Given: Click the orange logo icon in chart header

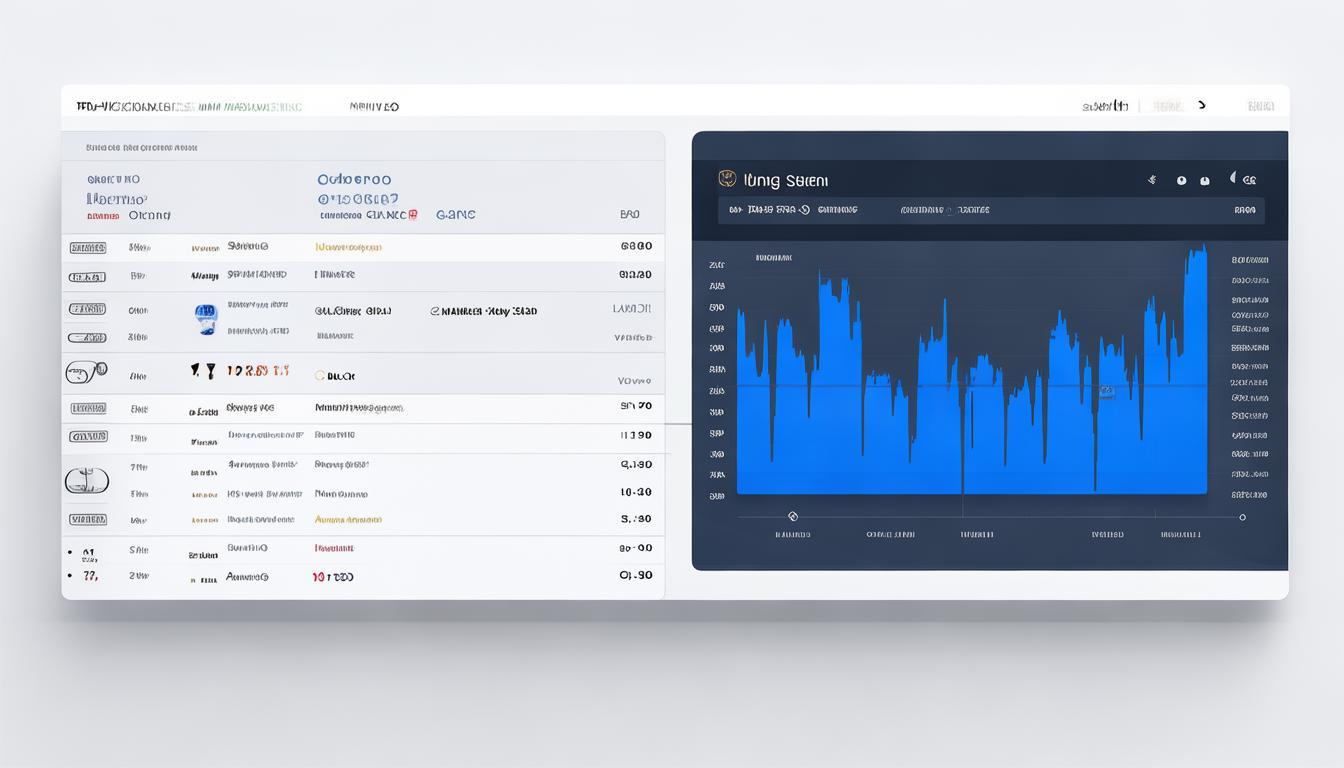Looking at the screenshot, I should [727, 179].
